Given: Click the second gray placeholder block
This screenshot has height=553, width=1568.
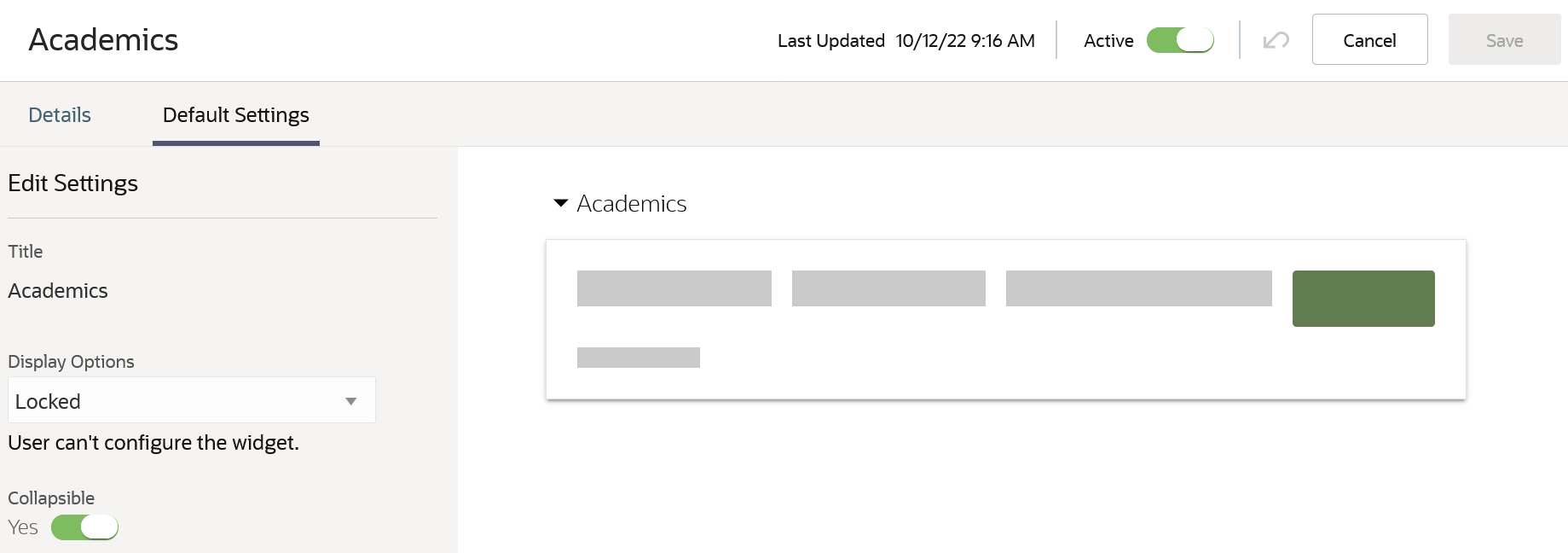Looking at the screenshot, I should 888,288.
